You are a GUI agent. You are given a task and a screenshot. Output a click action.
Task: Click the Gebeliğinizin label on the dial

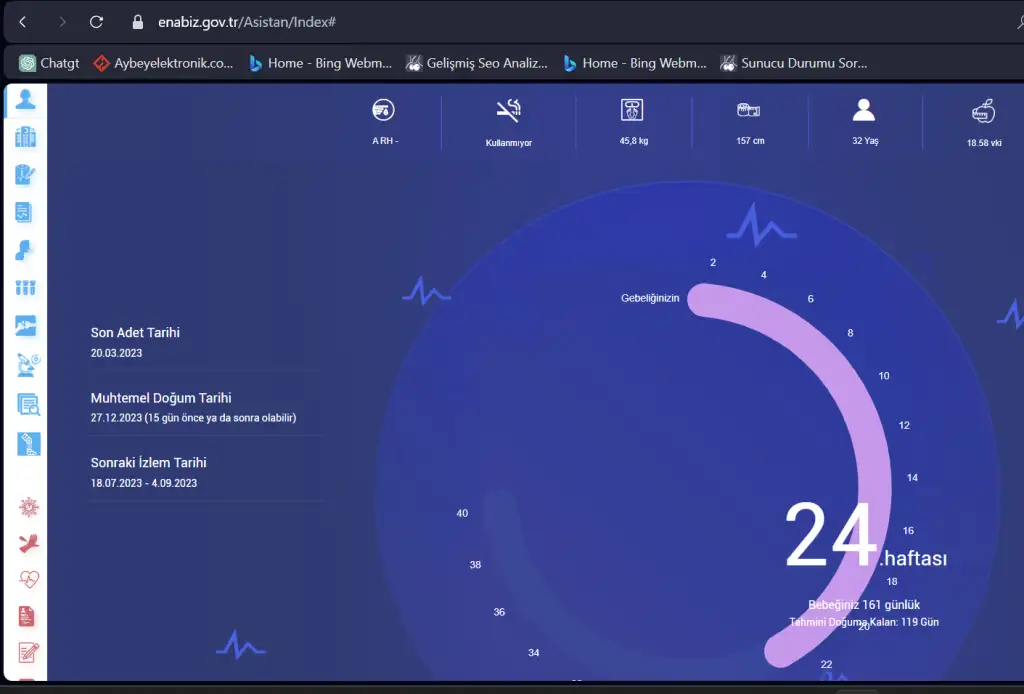[x=650, y=298]
